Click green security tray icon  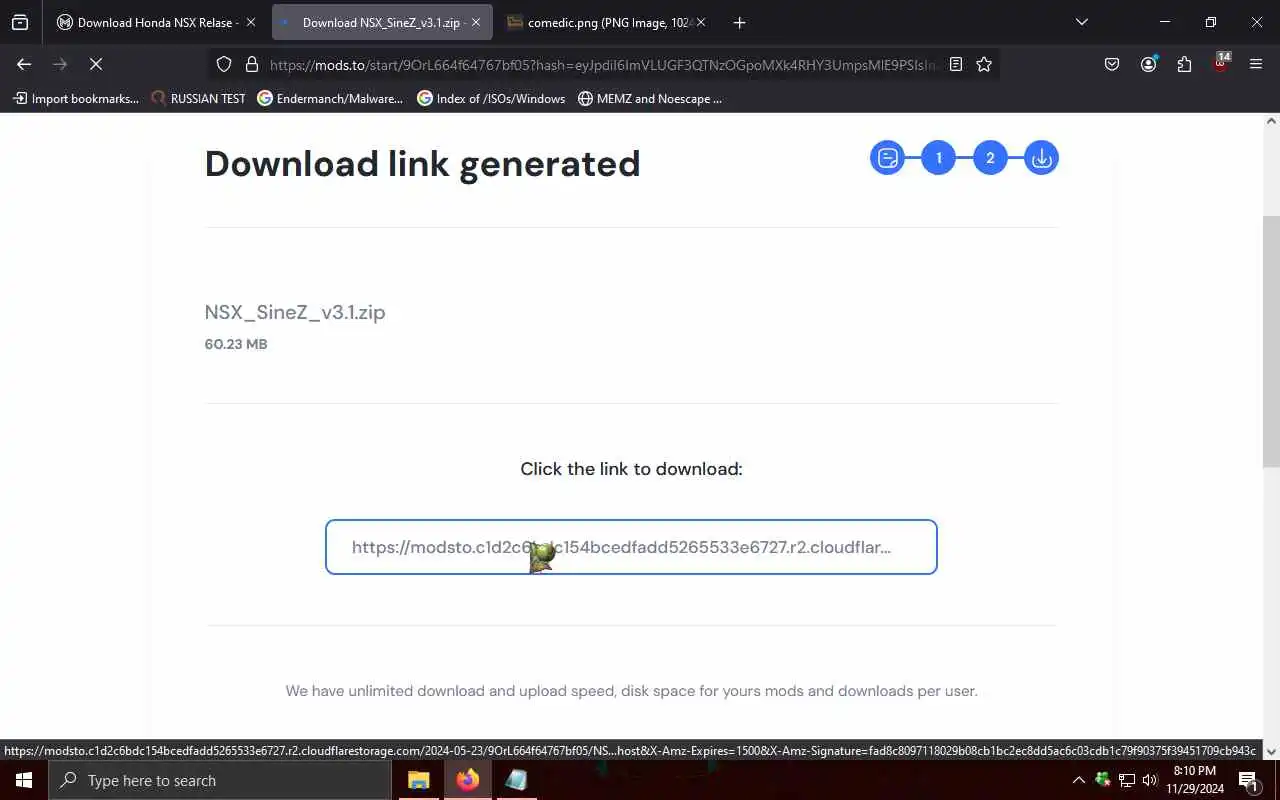pos(1103,780)
